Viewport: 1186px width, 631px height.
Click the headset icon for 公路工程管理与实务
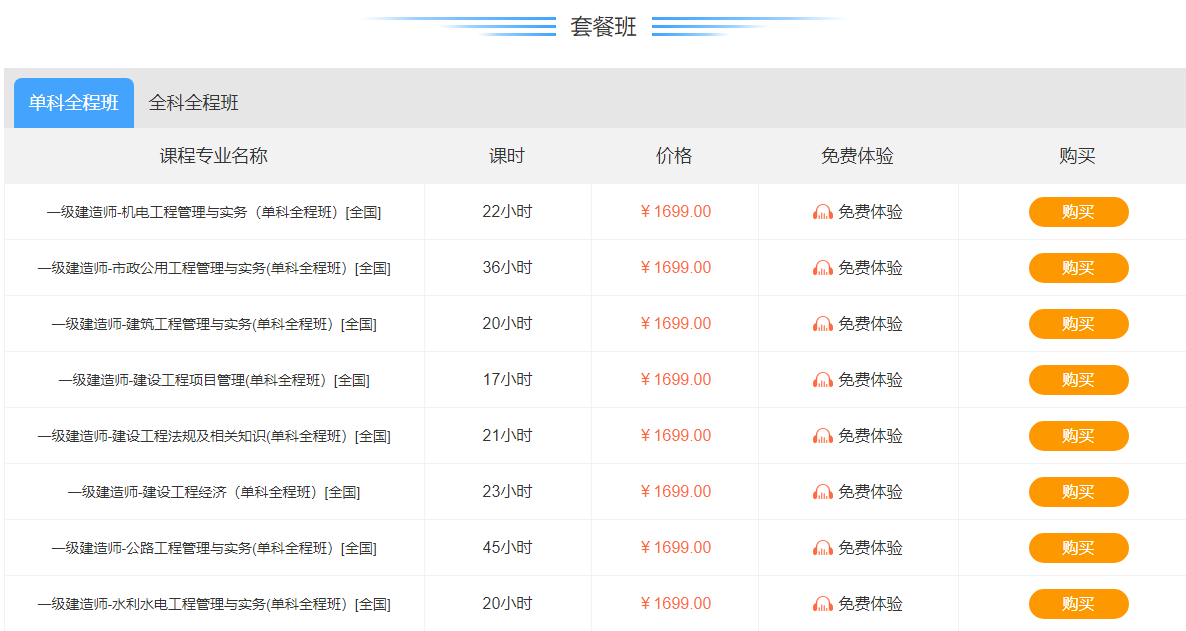[x=822, y=547]
